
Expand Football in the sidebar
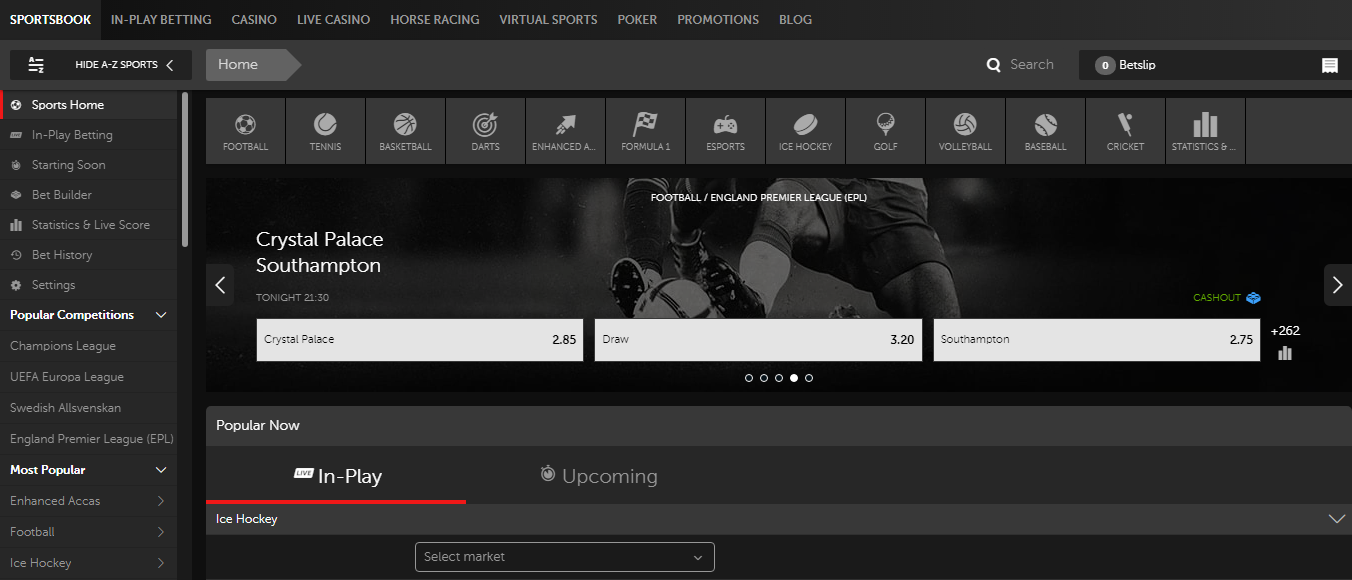click(161, 532)
